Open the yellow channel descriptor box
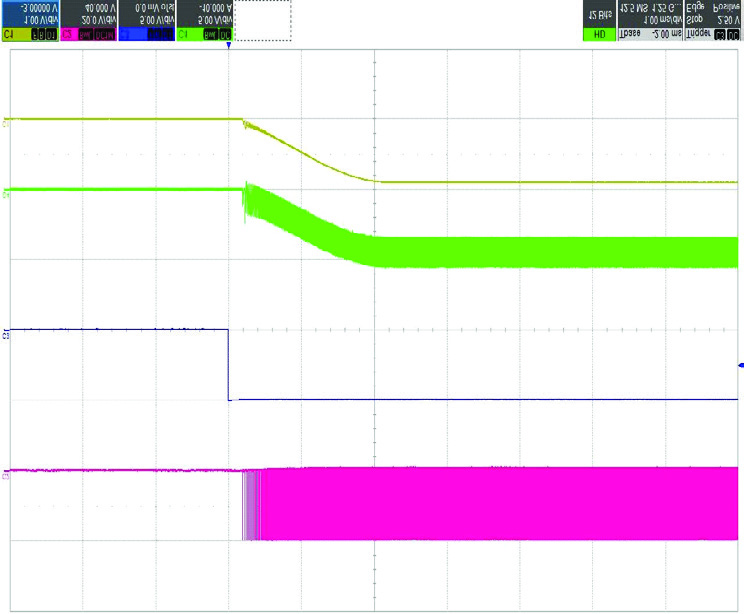The width and height of the screenshot is (744, 614). [x=30, y=21]
